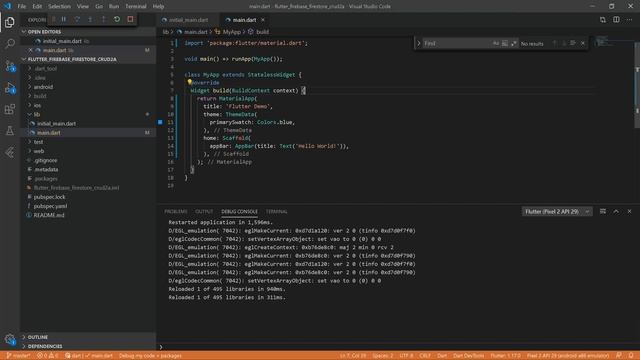Open the Selection menu

pyautogui.click(x=59, y=6)
